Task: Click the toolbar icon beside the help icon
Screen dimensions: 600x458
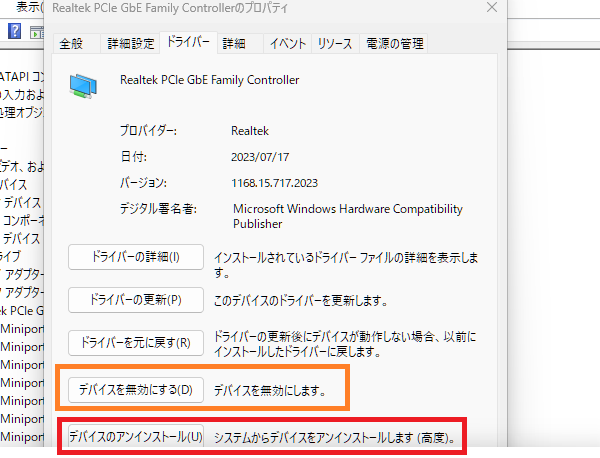Action: 37,33
